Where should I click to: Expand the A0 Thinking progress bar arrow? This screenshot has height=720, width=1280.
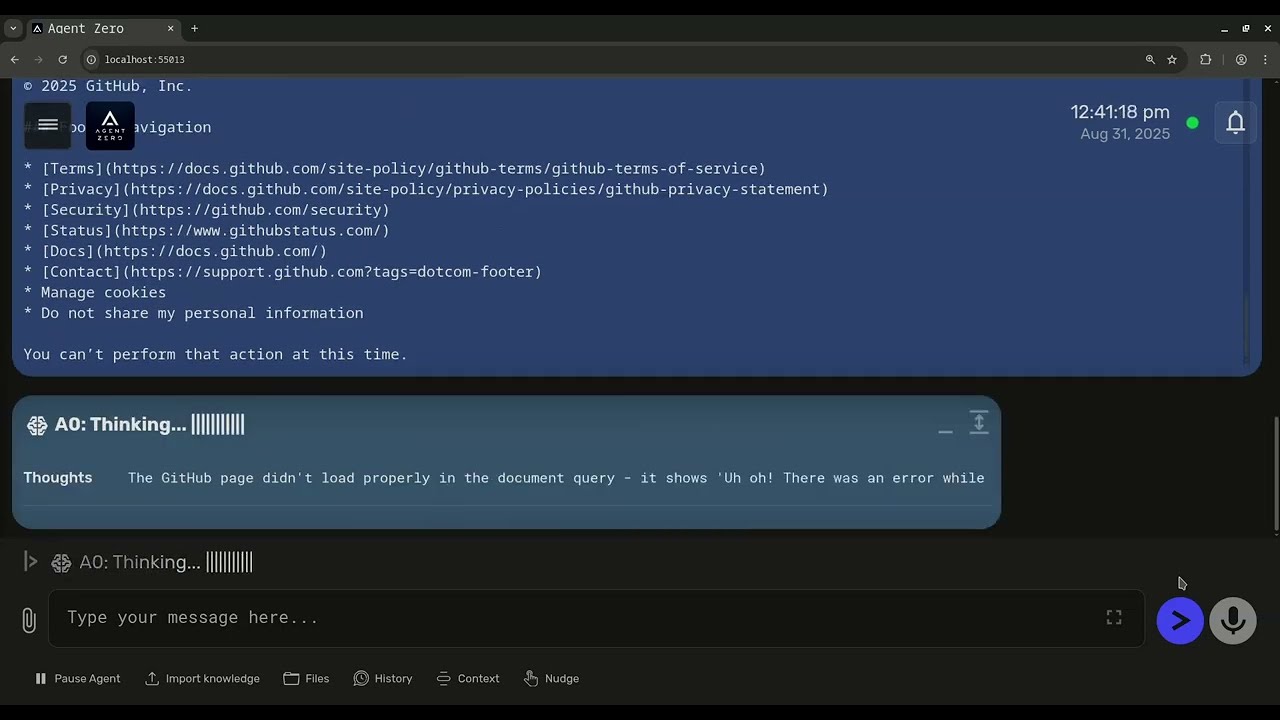(x=31, y=562)
